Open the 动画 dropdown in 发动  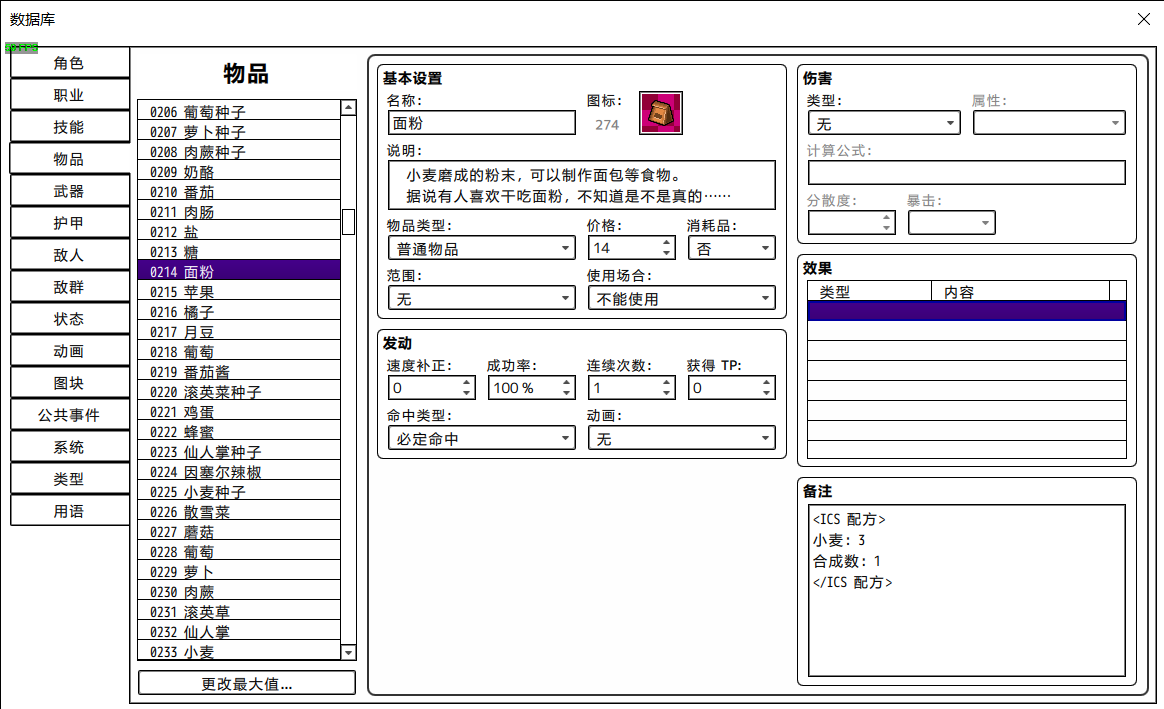point(681,438)
